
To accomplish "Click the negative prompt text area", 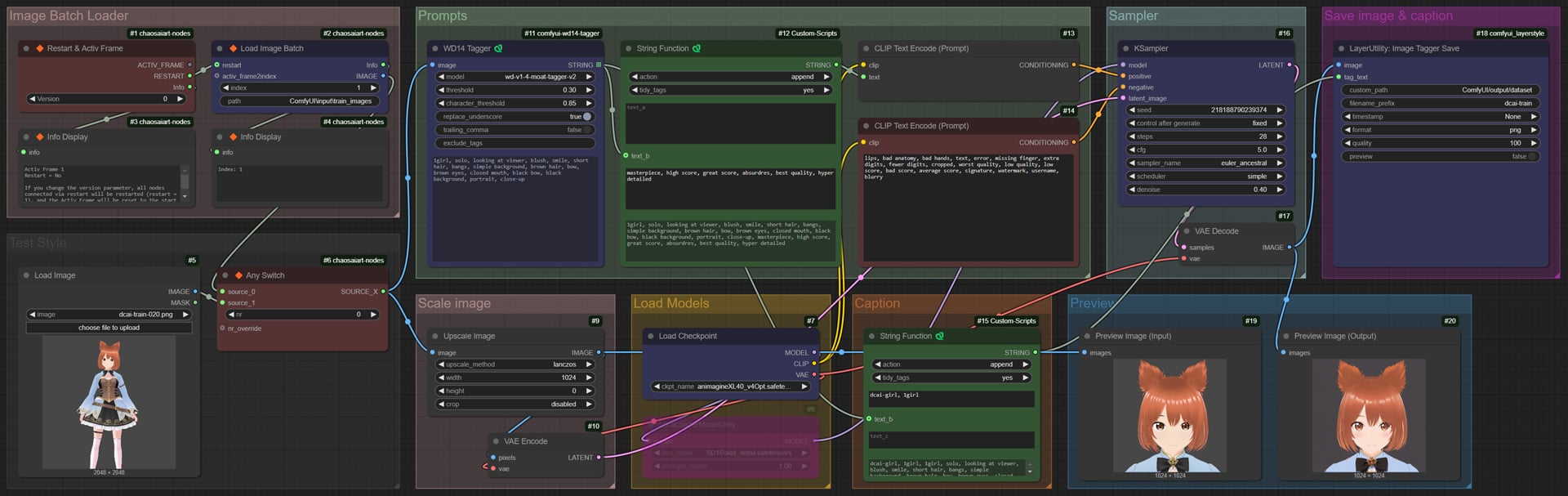I will [x=968, y=207].
